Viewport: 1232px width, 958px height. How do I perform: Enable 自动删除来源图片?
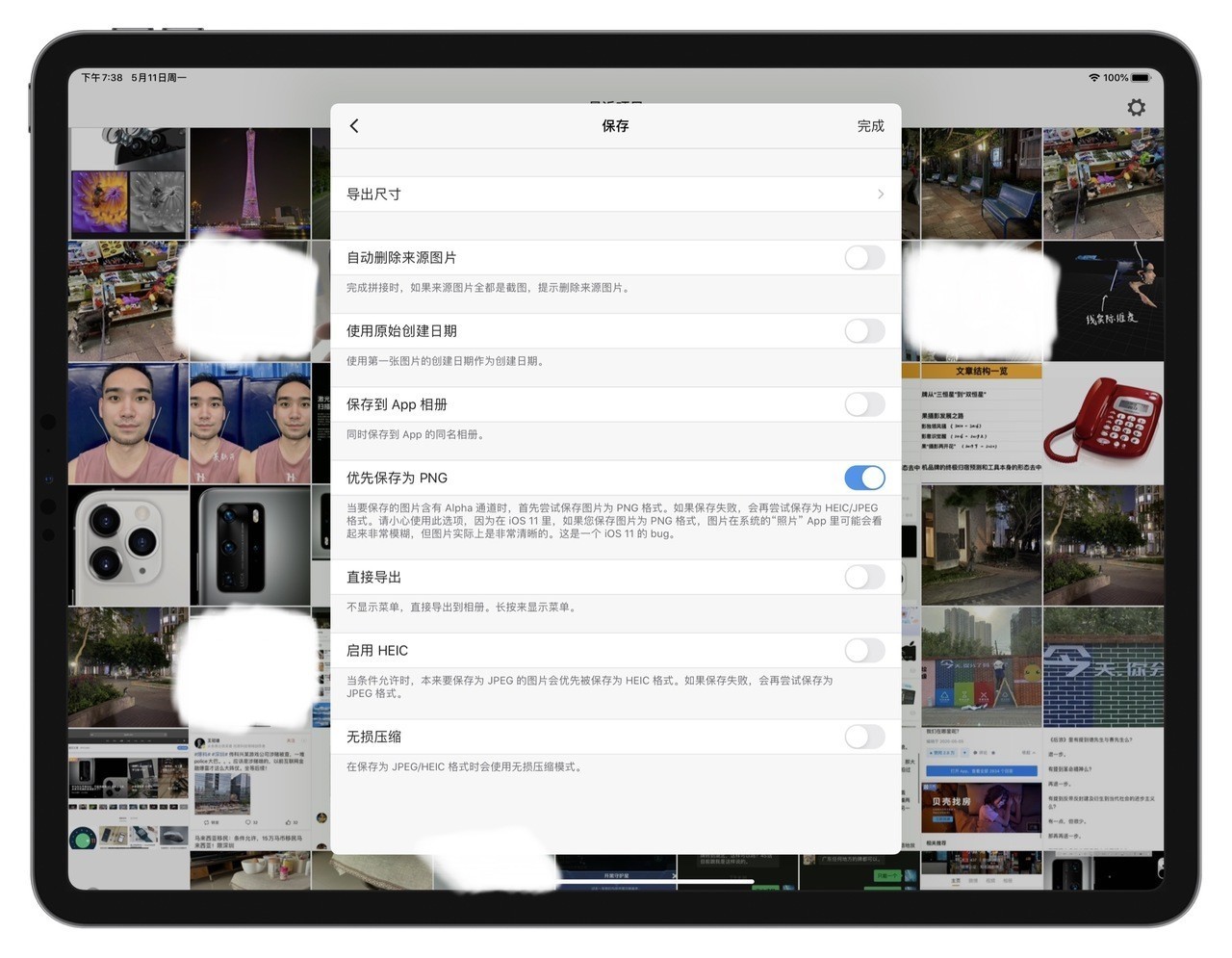[864, 257]
